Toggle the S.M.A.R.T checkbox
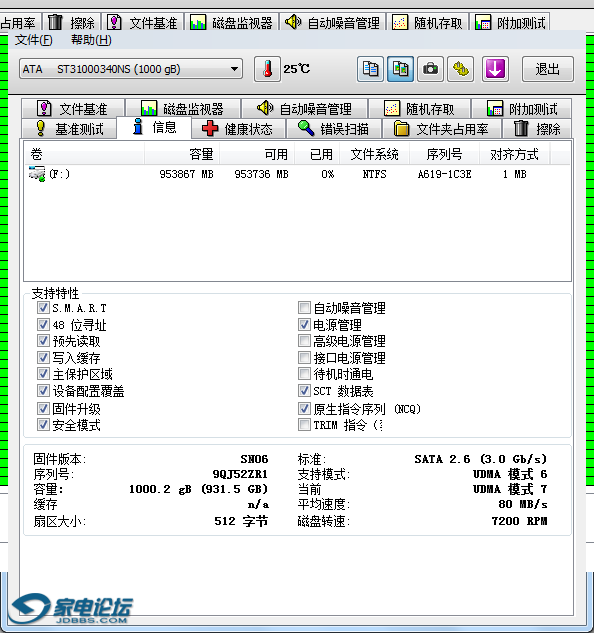The width and height of the screenshot is (594, 633). (x=43, y=308)
